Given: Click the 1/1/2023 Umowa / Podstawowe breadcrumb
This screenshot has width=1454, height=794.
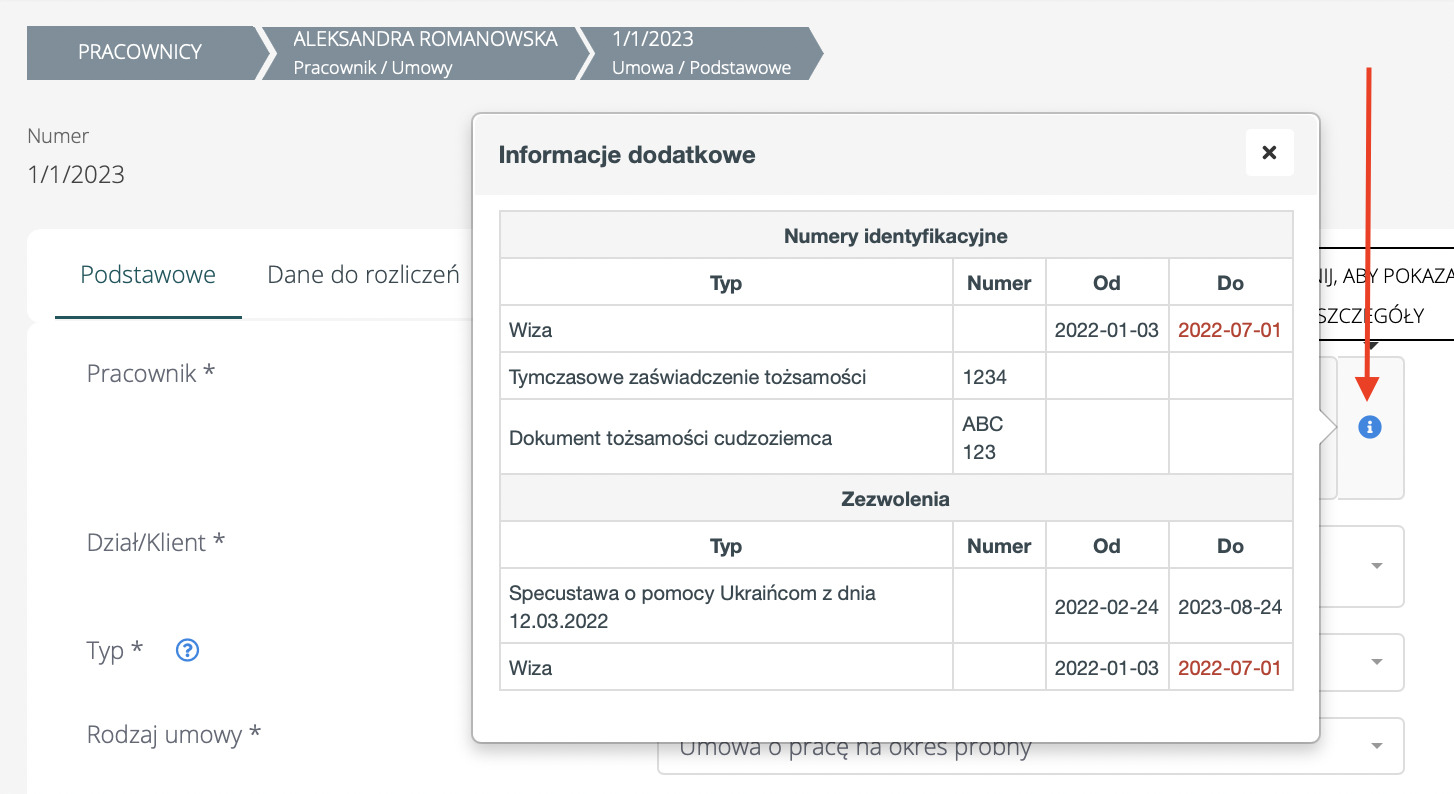Looking at the screenshot, I should pos(700,52).
